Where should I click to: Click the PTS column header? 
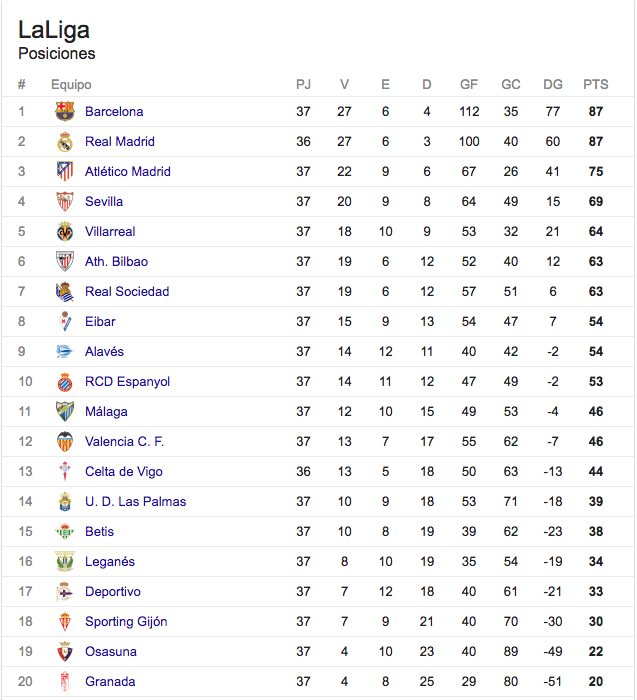tap(595, 84)
